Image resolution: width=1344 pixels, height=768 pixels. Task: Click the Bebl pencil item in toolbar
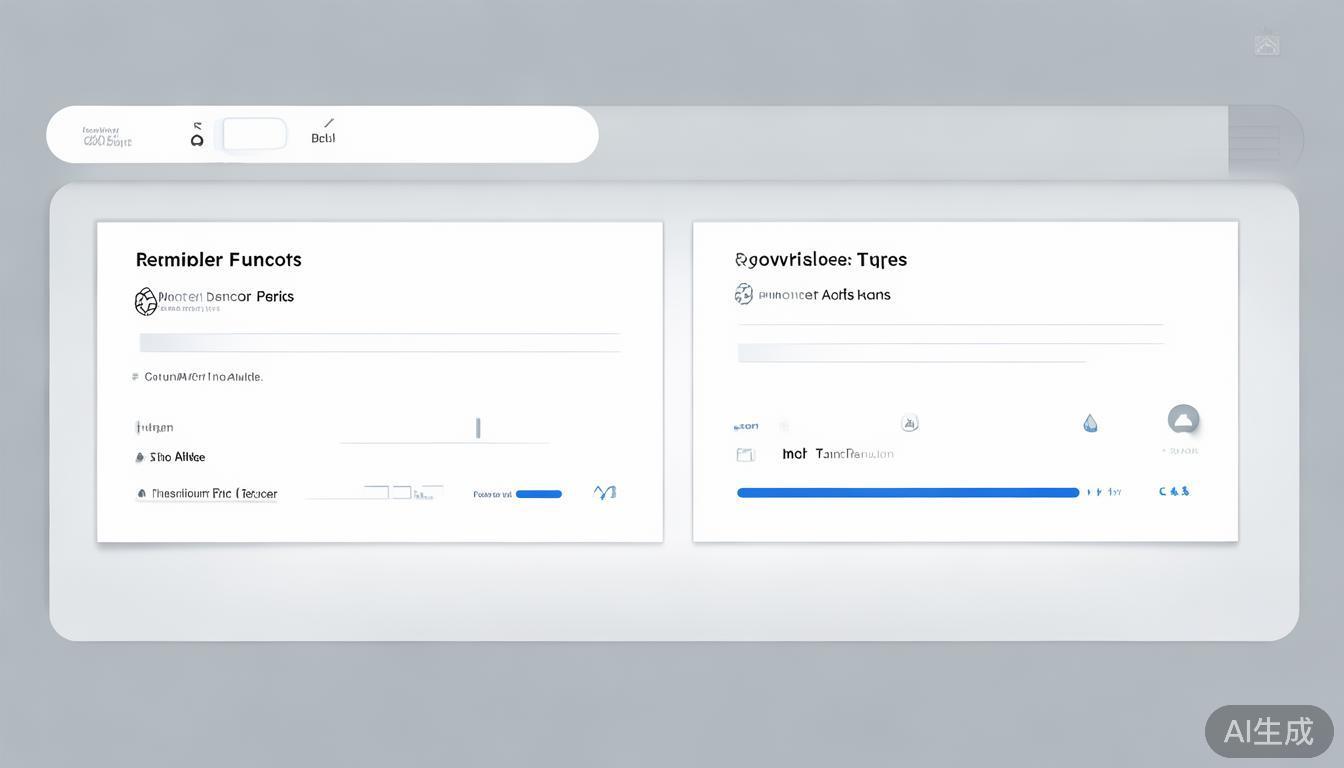323,133
